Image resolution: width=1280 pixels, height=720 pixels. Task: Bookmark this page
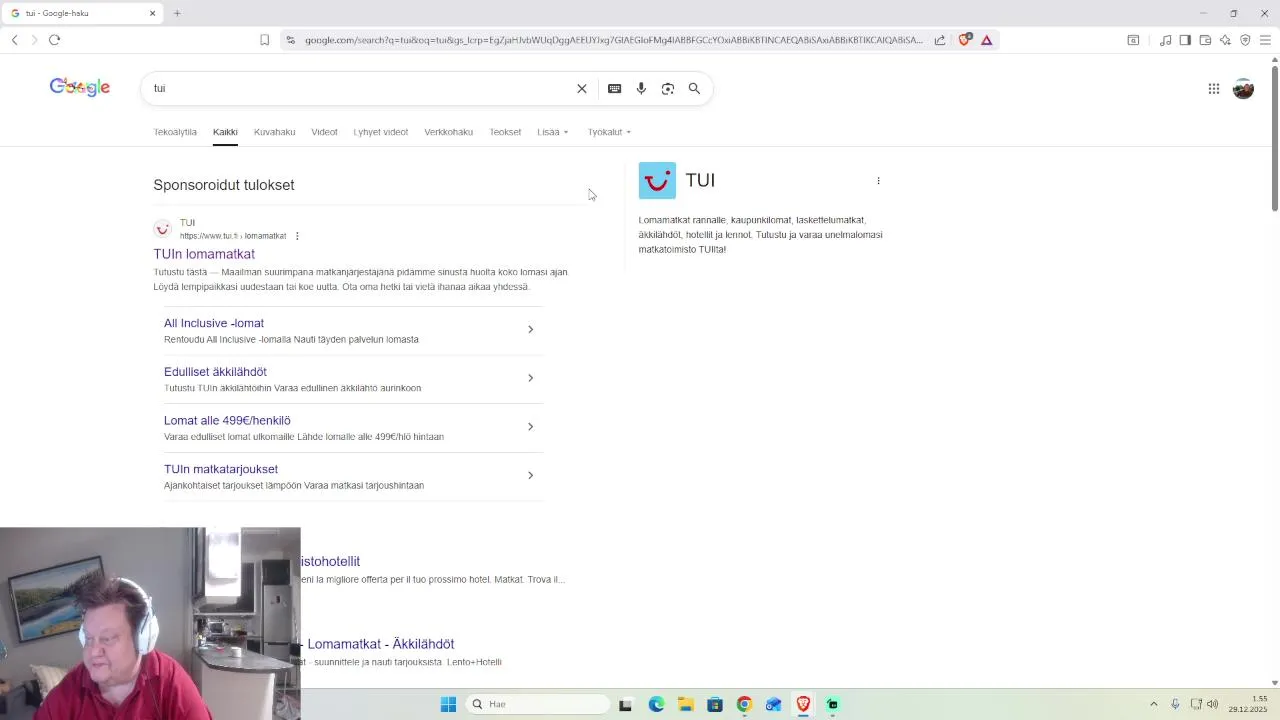(264, 40)
